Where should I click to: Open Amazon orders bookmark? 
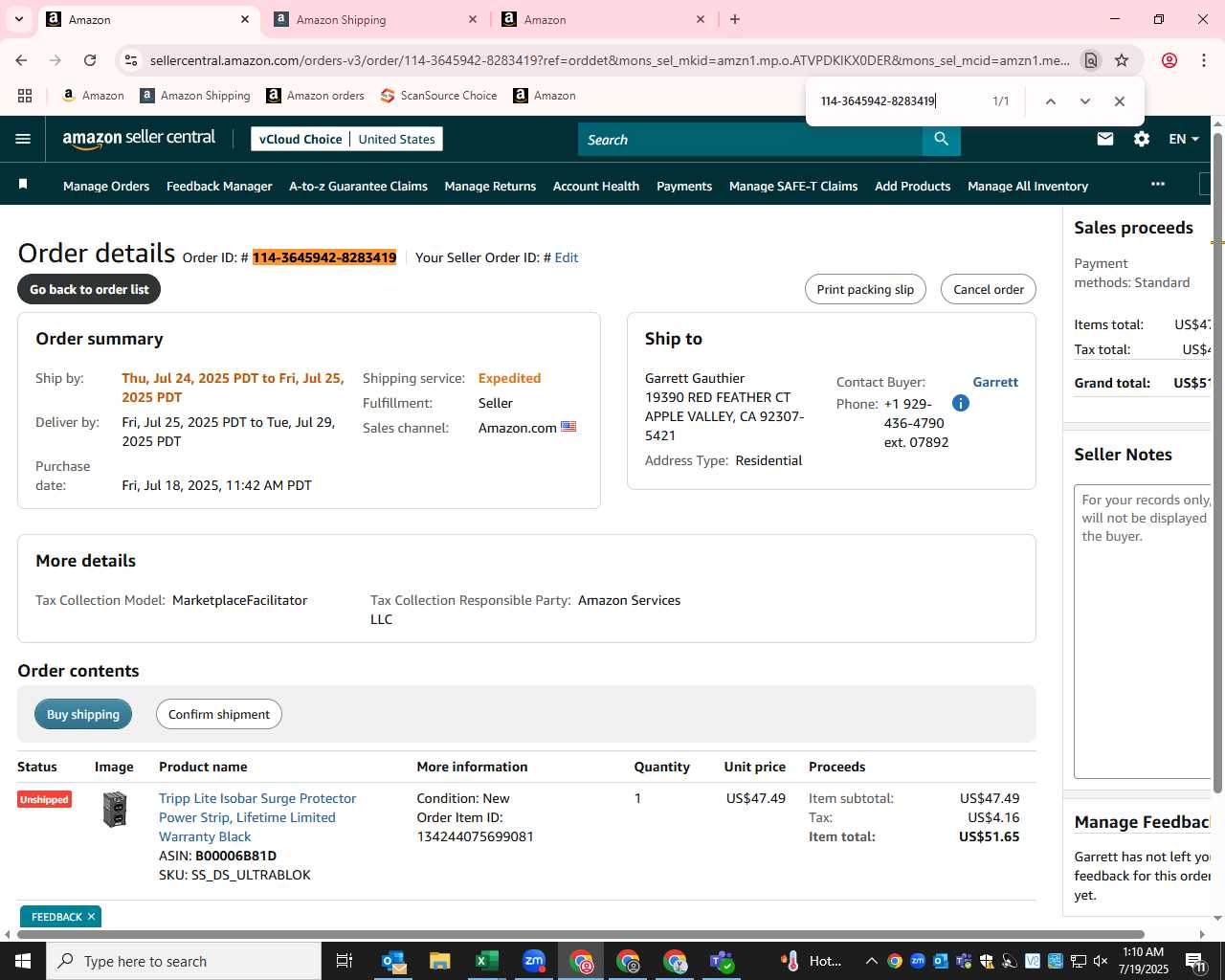[x=315, y=96]
